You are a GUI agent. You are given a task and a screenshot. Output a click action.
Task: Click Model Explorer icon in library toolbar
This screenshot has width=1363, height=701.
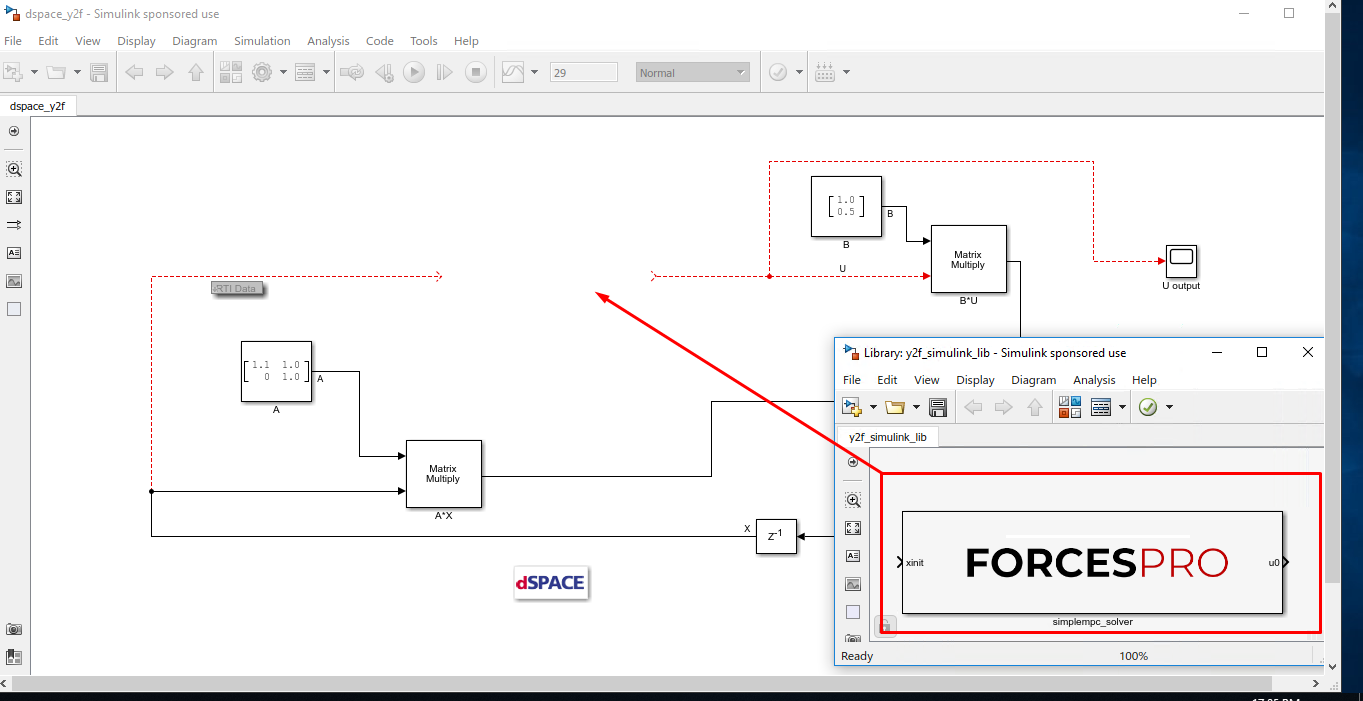1101,407
